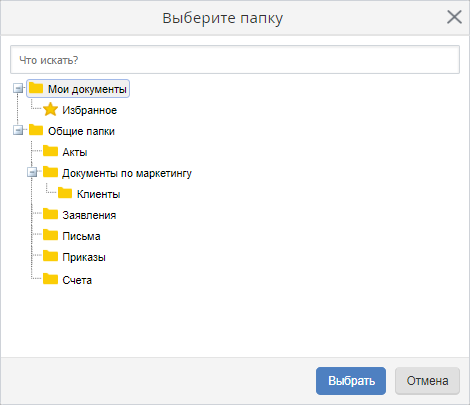Collapse the Общие папки tree node
The image size is (470, 405).
click(18, 130)
